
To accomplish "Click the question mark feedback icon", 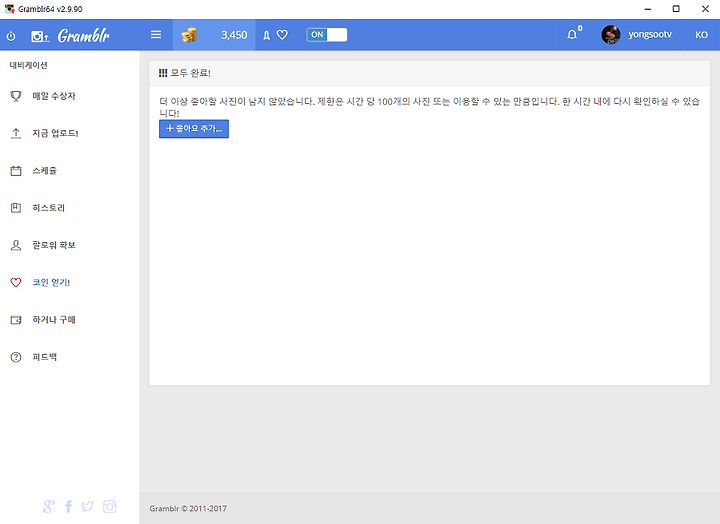I will coord(16,357).
